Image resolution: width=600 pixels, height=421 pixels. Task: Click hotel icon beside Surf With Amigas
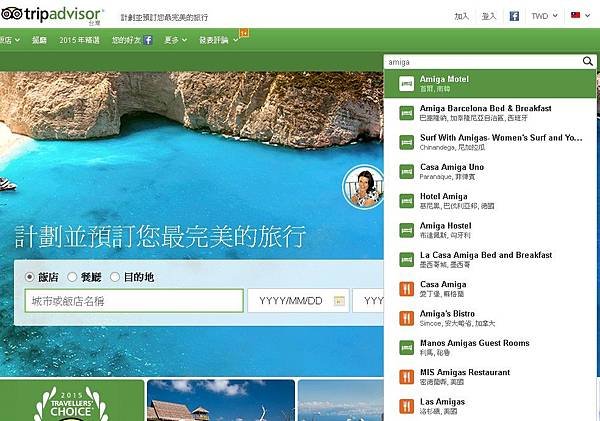pyautogui.click(x=406, y=142)
